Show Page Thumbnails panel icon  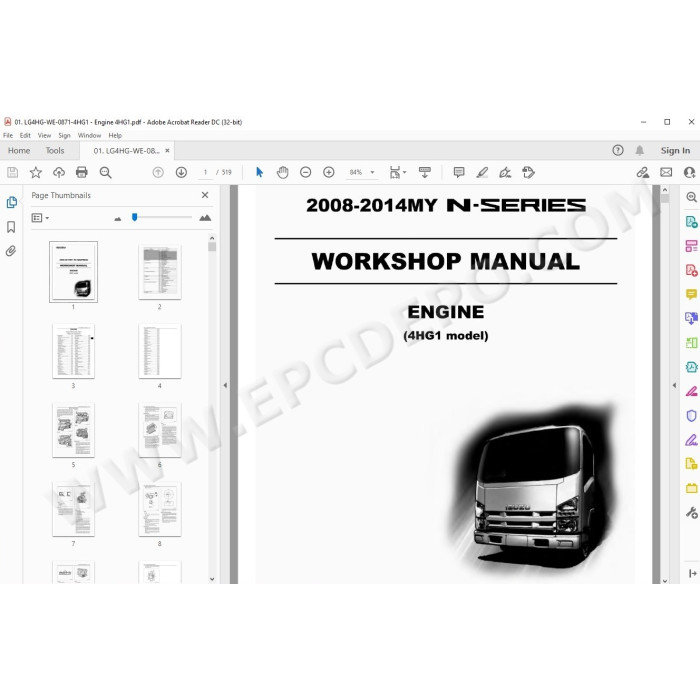click(x=12, y=202)
